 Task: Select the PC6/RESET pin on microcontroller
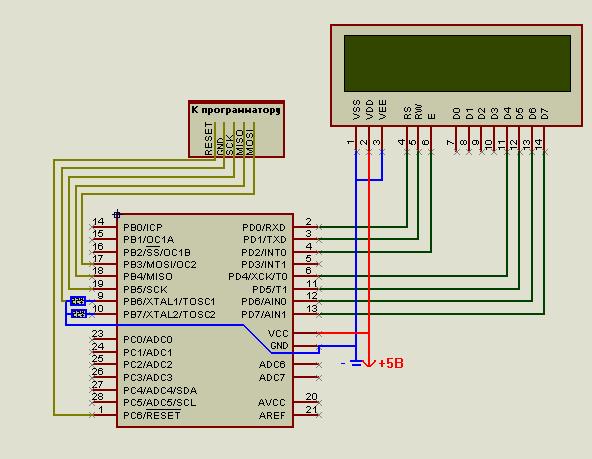(x=152, y=416)
